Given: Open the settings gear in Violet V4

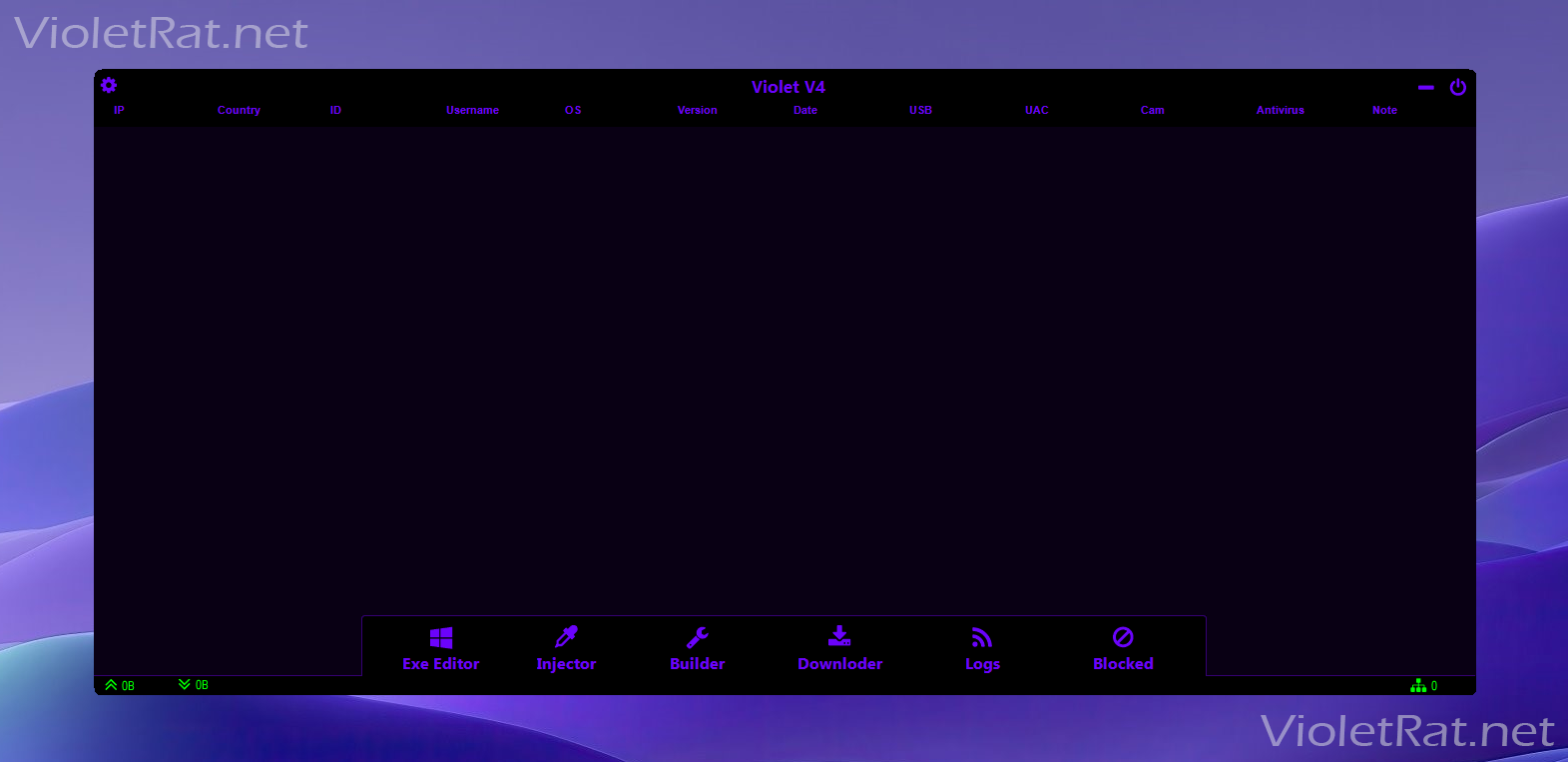Looking at the screenshot, I should tap(109, 86).
